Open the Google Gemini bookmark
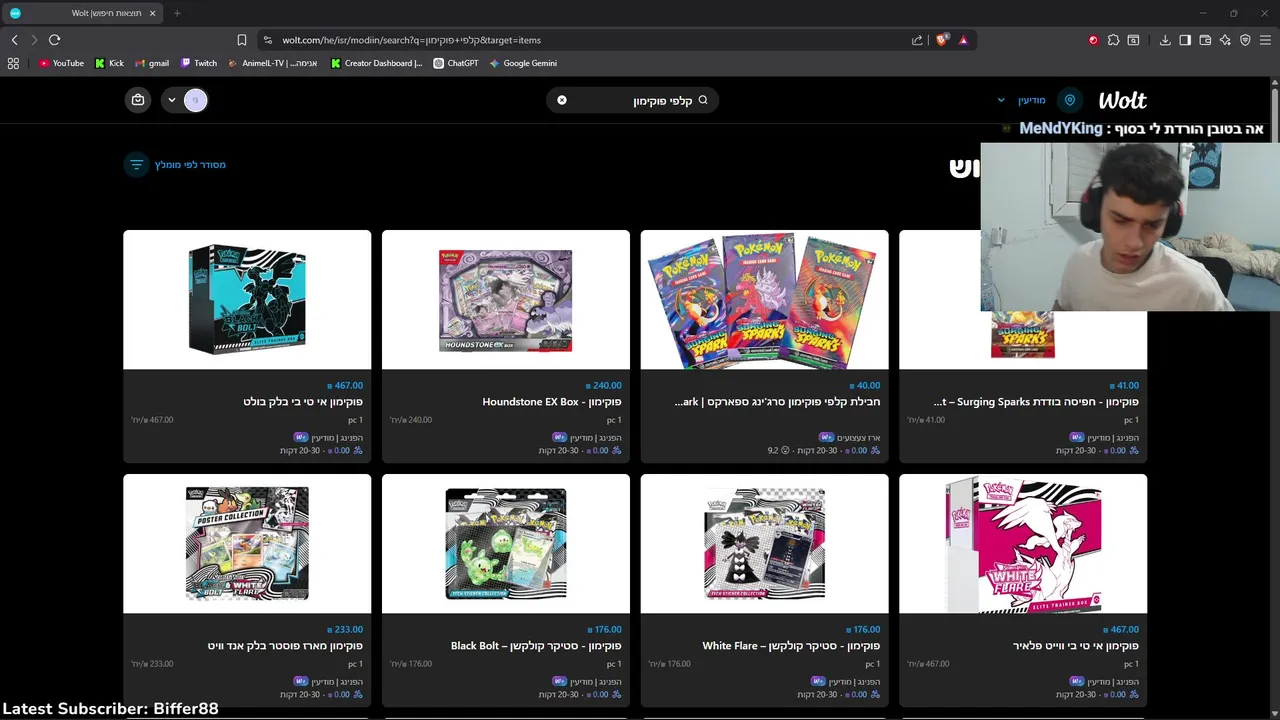This screenshot has height=720, width=1280. point(523,63)
